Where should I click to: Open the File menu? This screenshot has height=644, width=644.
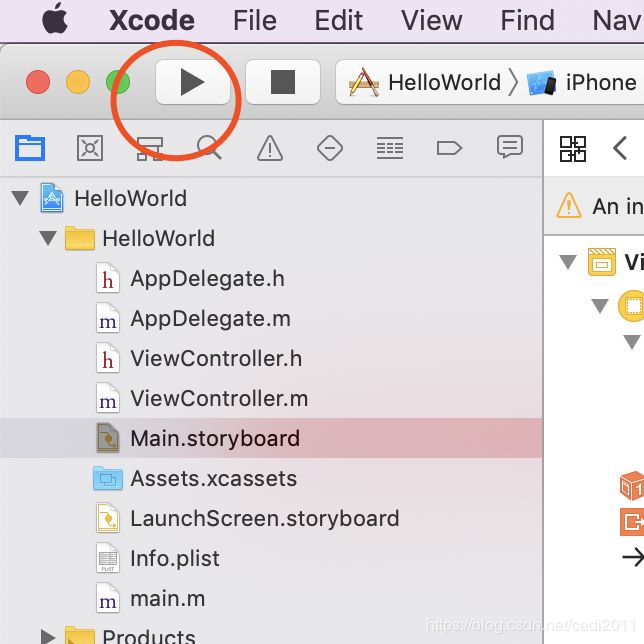(x=255, y=21)
